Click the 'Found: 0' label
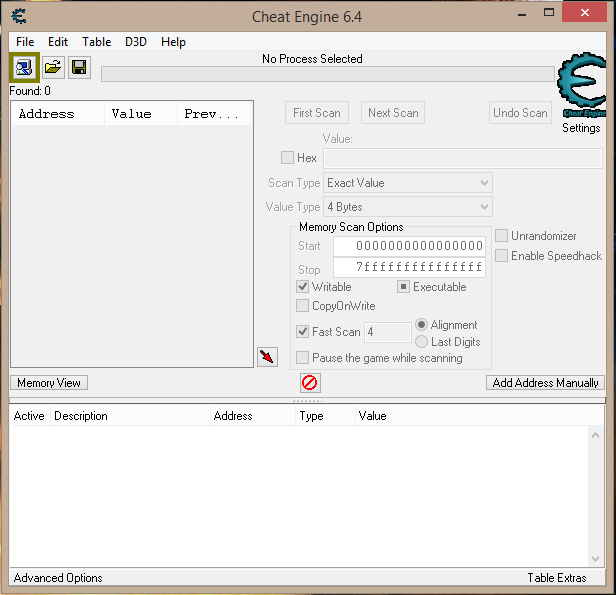Screen dimensions: 616x595 click(x=30, y=91)
